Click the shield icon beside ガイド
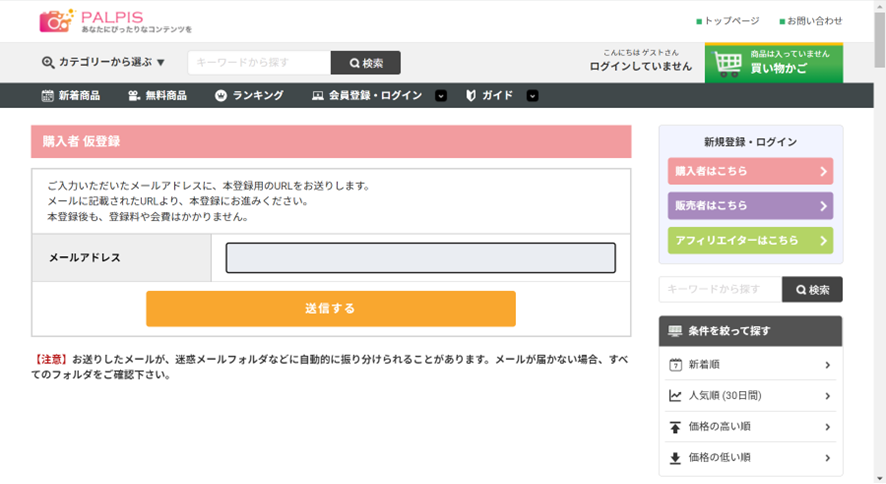Viewport: 886px width, 484px height. pyautogui.click(x=470, y=96)
